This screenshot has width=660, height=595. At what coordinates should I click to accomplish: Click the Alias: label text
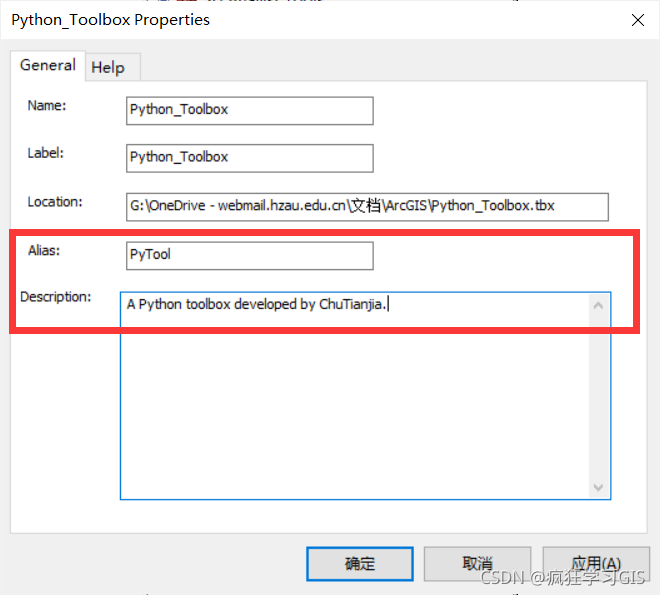pos(44,251)
